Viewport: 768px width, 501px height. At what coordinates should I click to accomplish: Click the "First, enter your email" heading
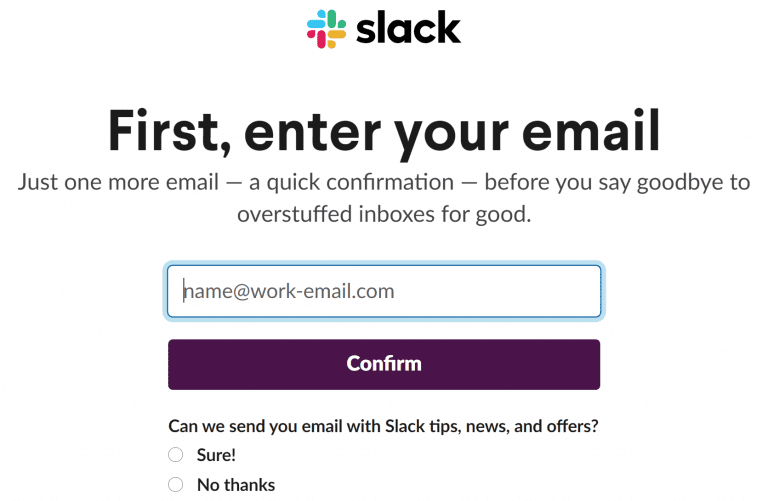coord(384,131)
